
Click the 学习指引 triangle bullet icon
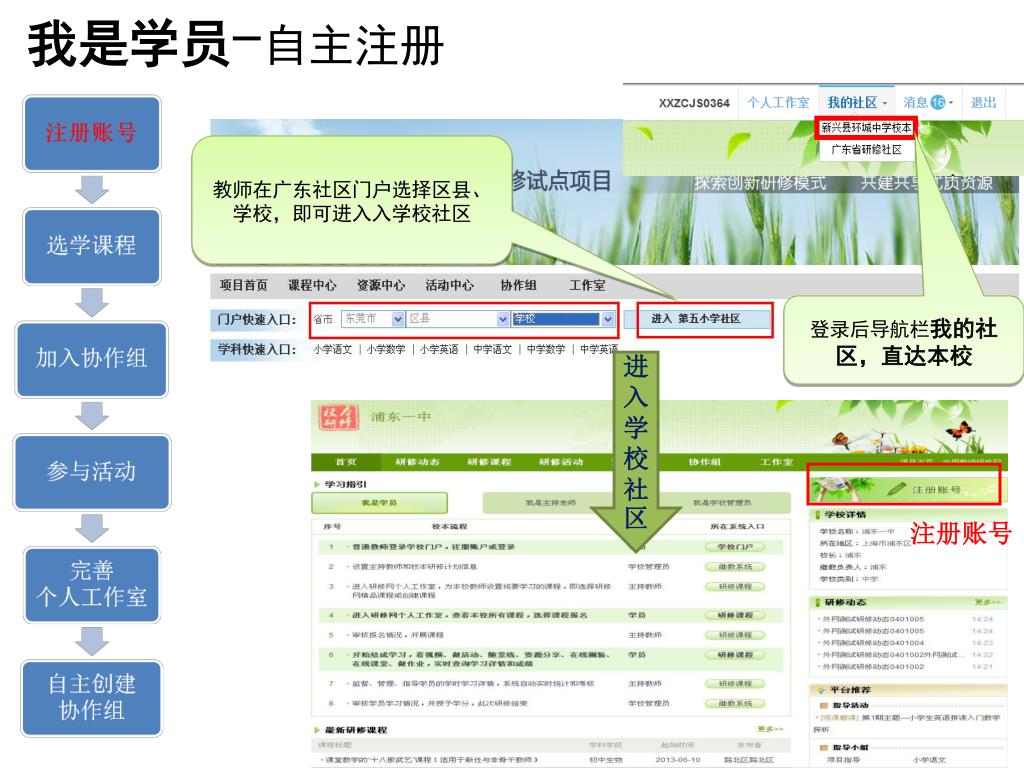pyautogui.click(x=317, y=484)
